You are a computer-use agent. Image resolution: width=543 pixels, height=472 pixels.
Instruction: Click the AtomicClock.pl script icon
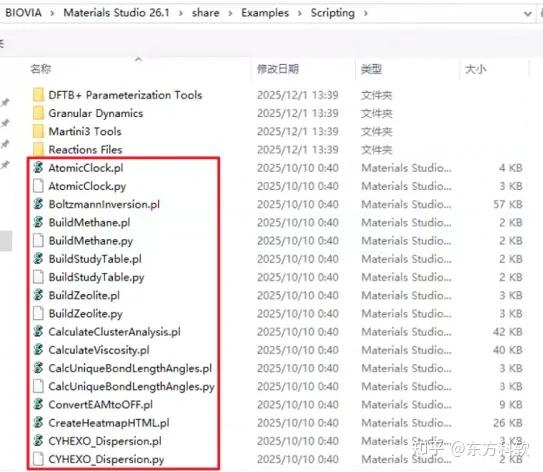38,168
